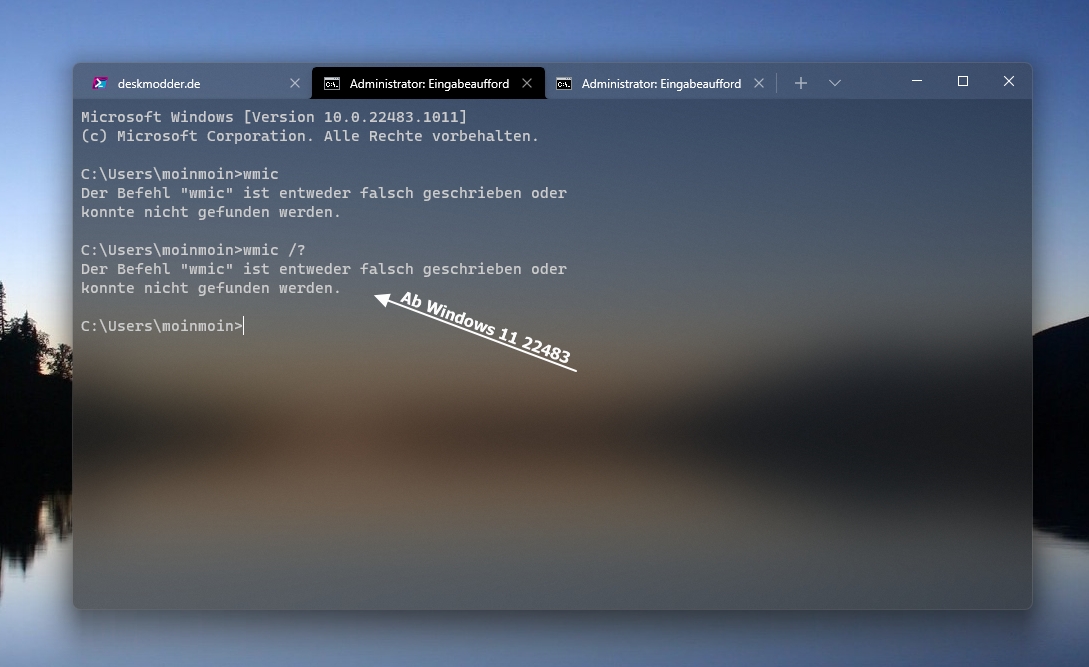The height and width of the screenshot is (667, 1089).
Task: Switch to the last Administrator: Eingabeaufford tab
Action: click(661, 83)
